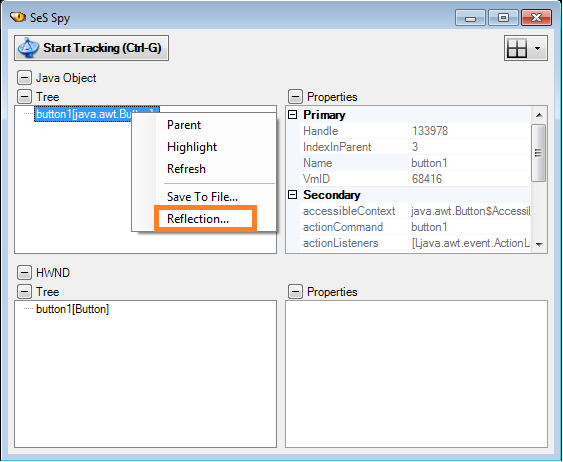This screenshot has width=563, height=462.
Task: Collapse the Primary property group
Action: [293, 115]
